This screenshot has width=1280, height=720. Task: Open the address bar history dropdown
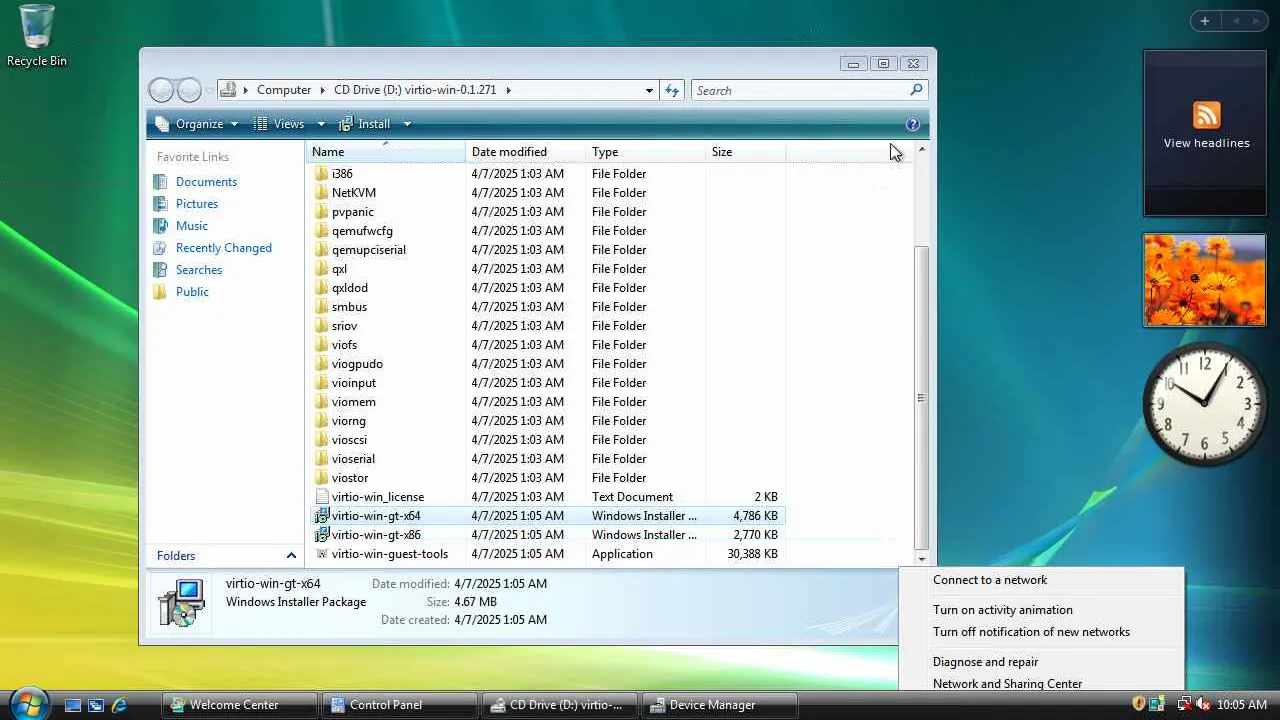pos(649,90)
